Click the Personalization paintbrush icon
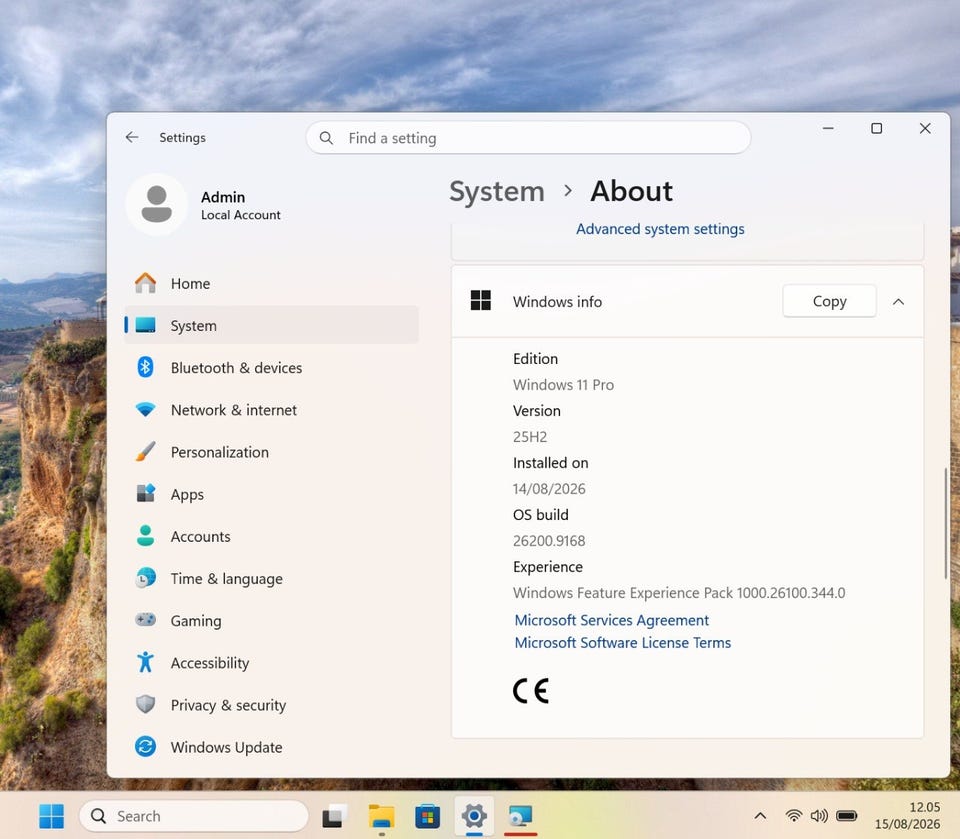Screen dimensions: 960x839 tap(145, 452)
